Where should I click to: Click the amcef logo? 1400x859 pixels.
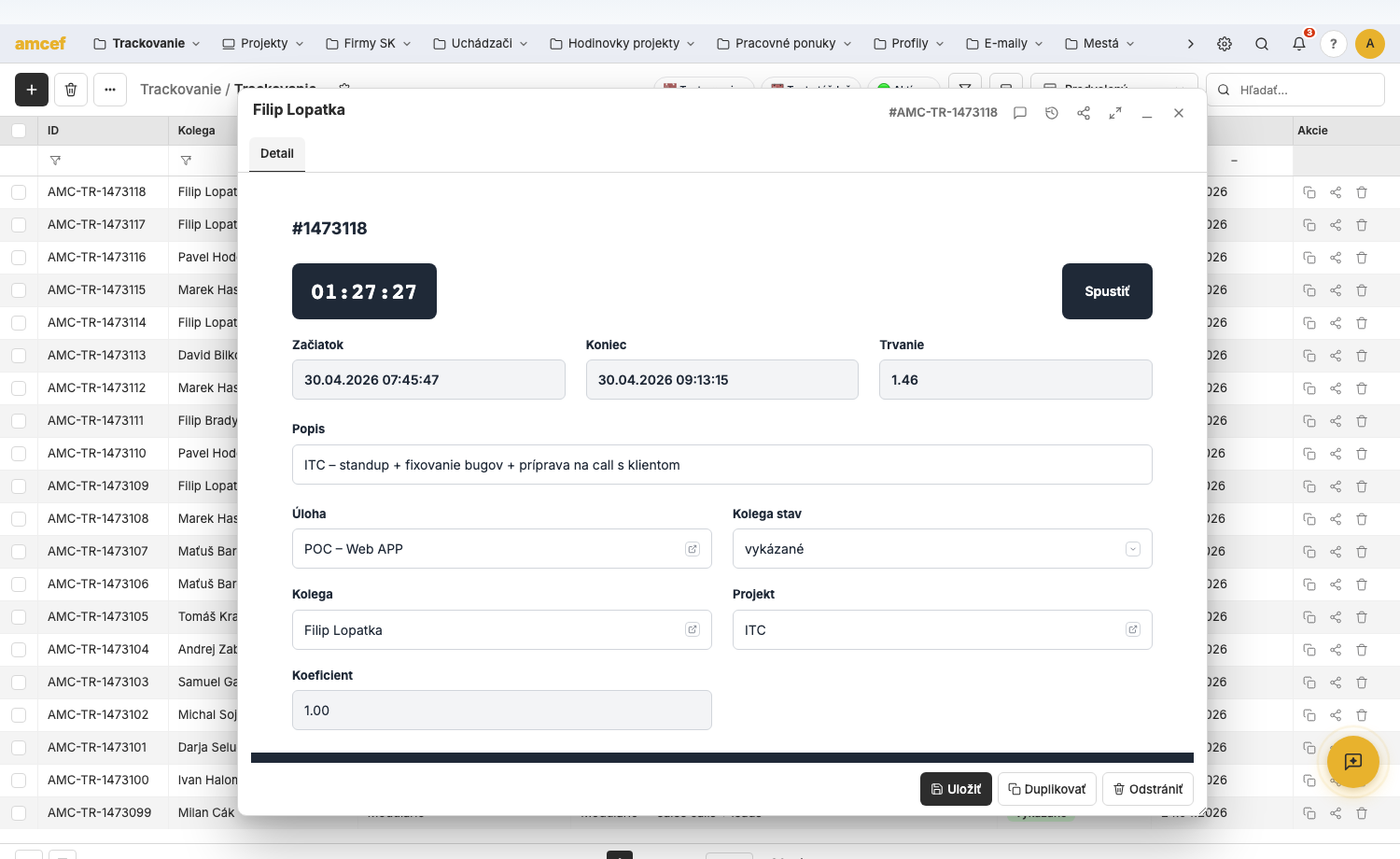tap(40, 44)
